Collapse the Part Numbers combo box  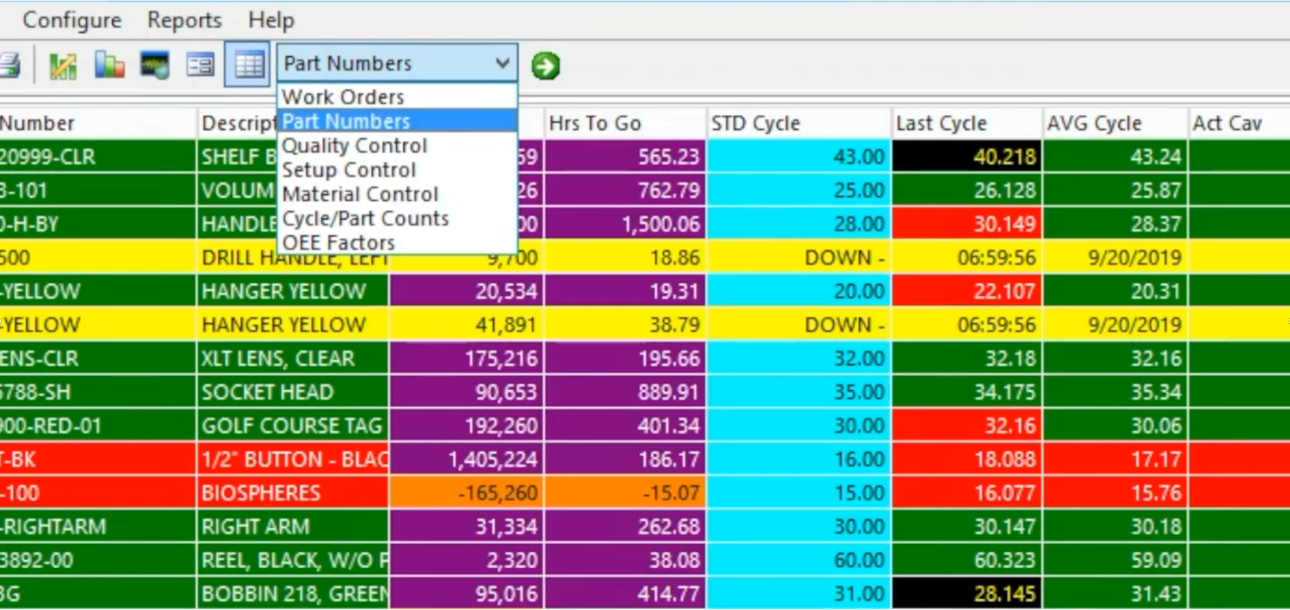502,64
